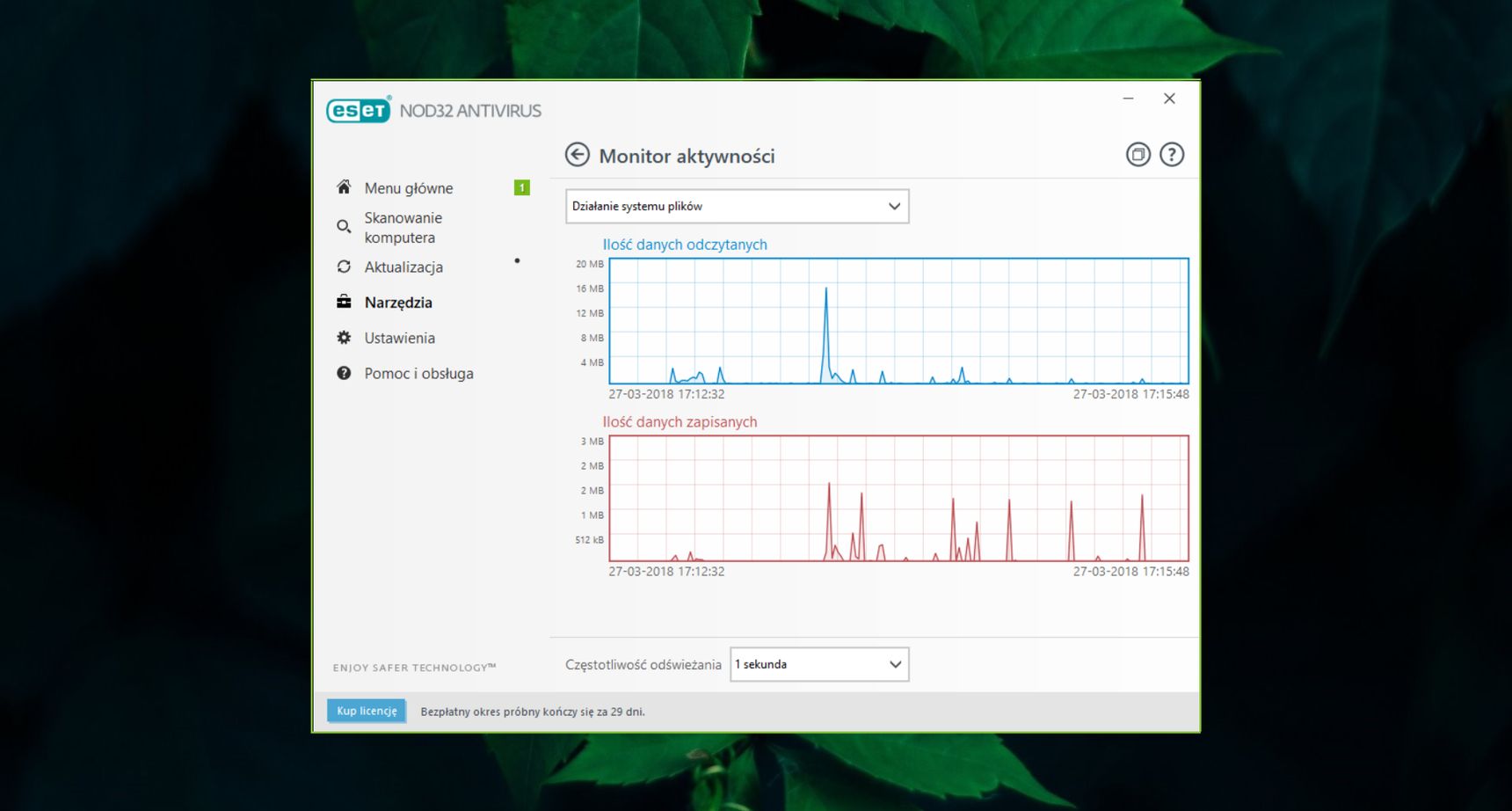Go back with the arrow icon
The image size is (1512, 811).
point(577,155)
